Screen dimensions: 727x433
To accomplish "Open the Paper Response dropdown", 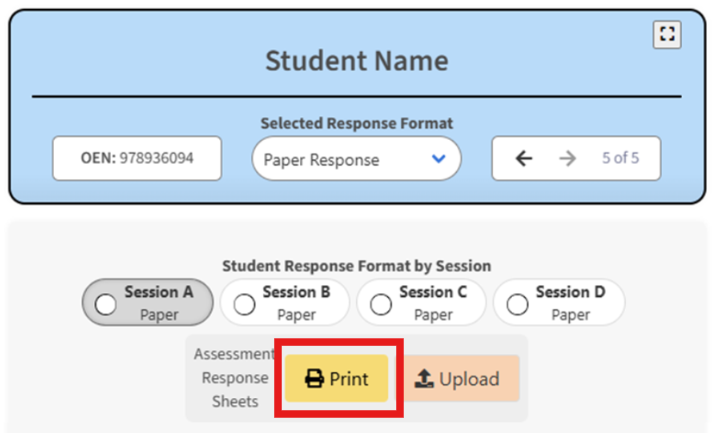I will click(x=357, y=159).
